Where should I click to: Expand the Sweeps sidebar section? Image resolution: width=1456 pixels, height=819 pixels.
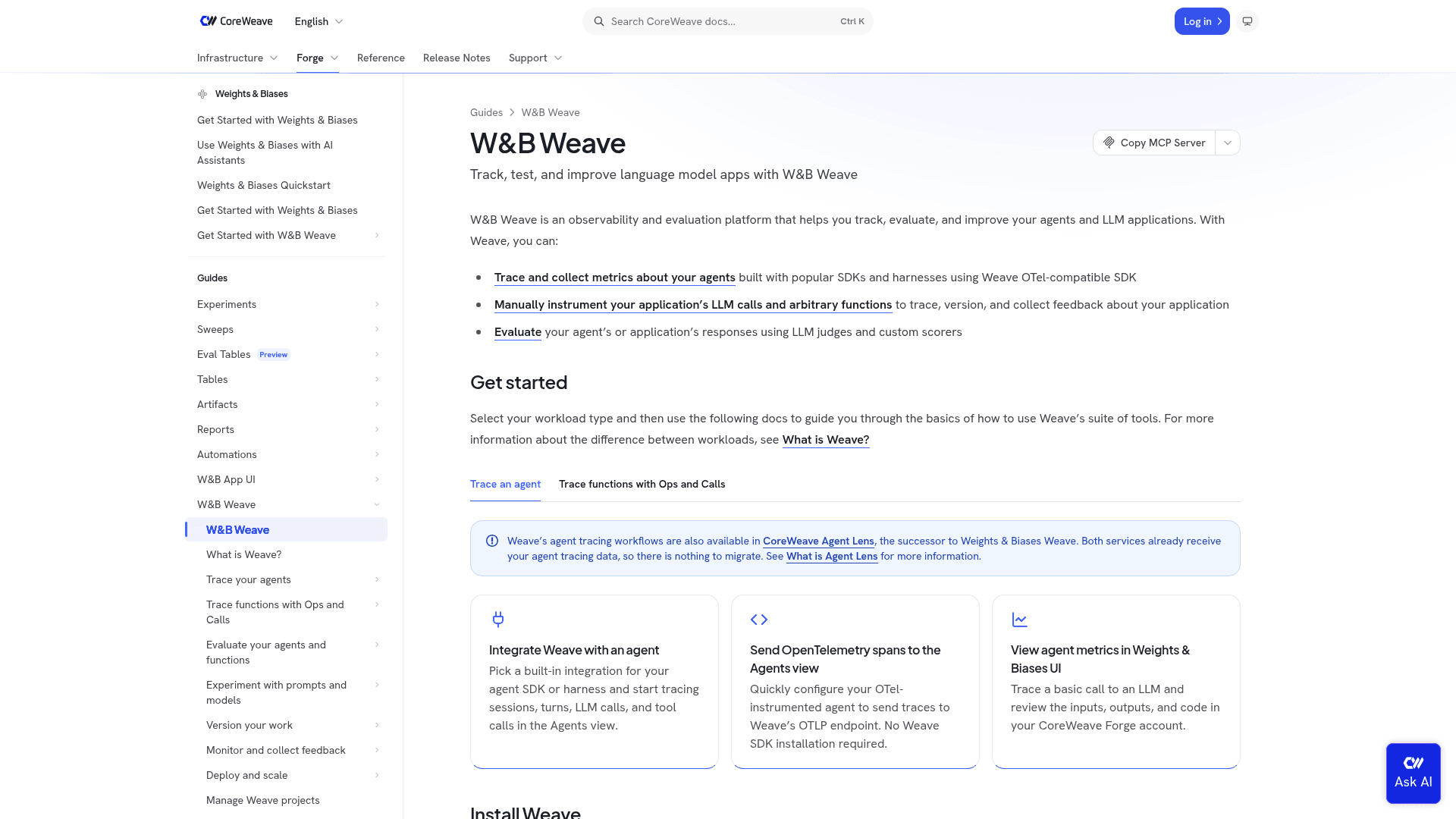click(287, 329)
